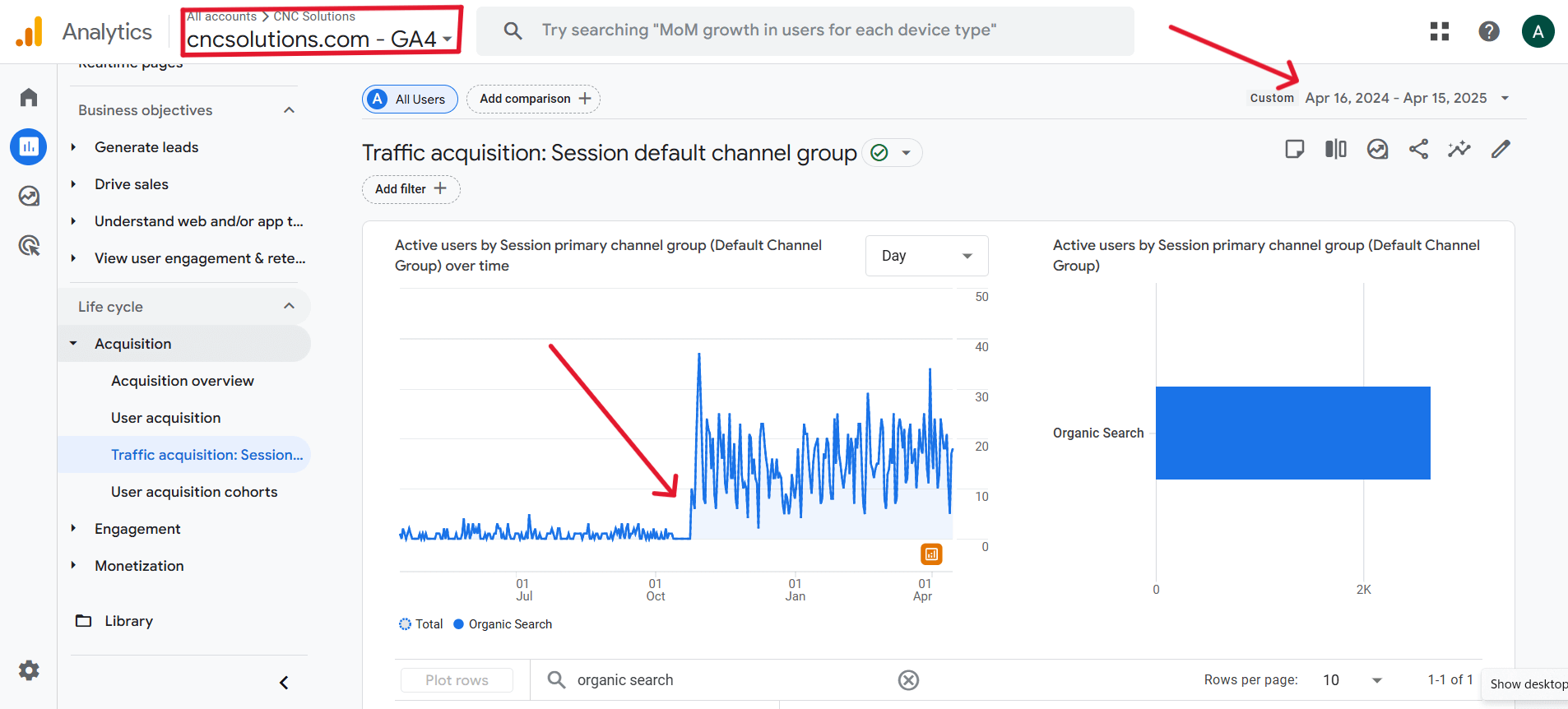
Task: Open User acquisition cohorts report
Action: [194, 492]
